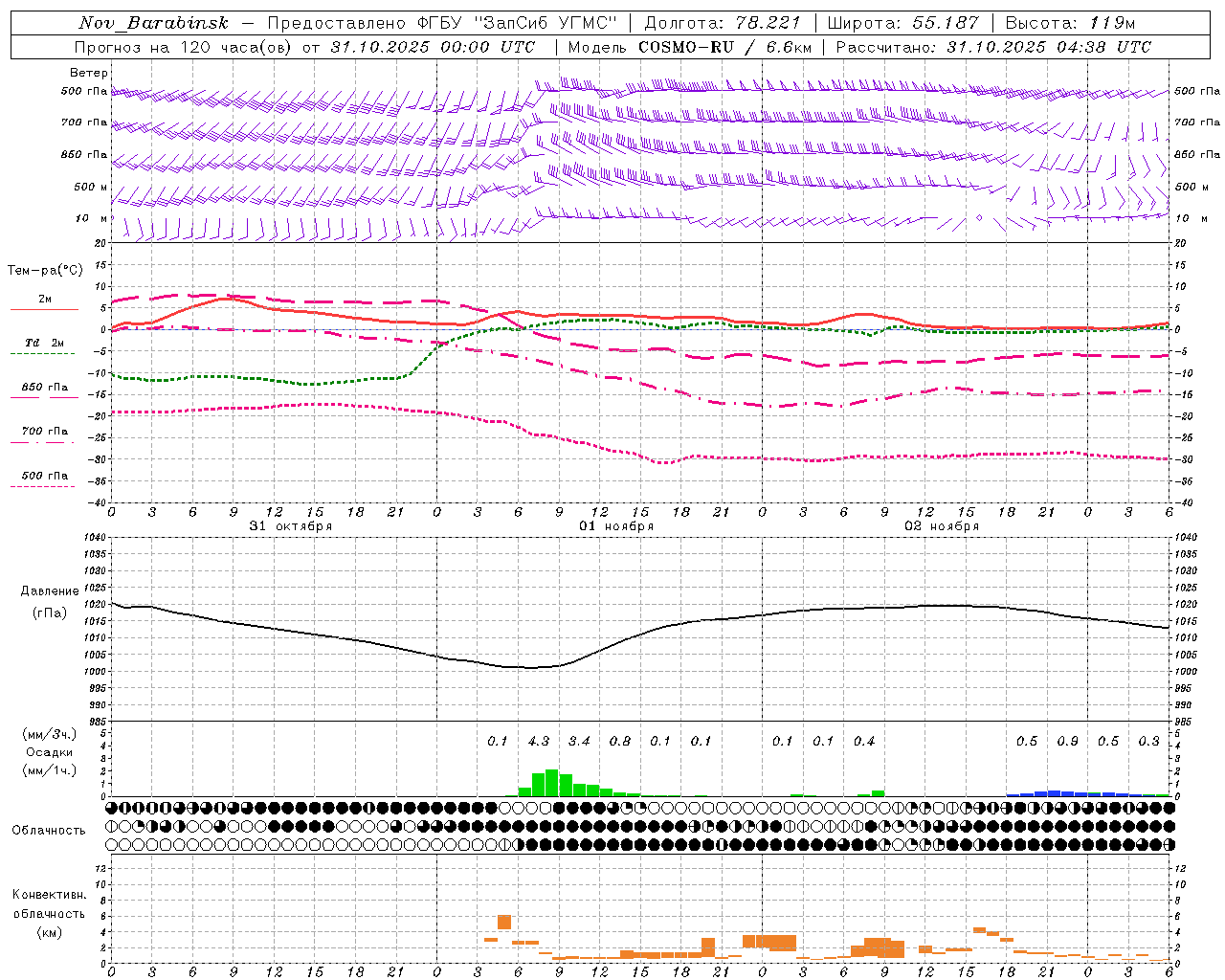The image size is (1225, 980).
Task: Click the '500 м' wind level label on left
Action: 91,187
